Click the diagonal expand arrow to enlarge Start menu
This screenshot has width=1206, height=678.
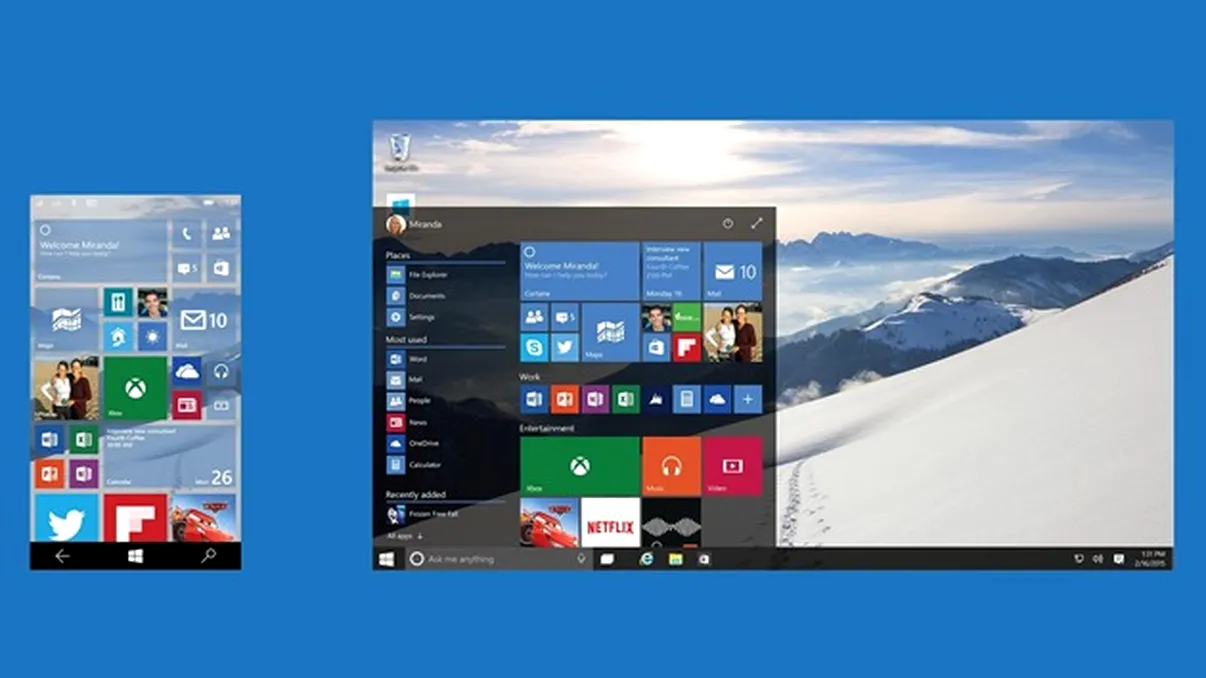[756, 222]
